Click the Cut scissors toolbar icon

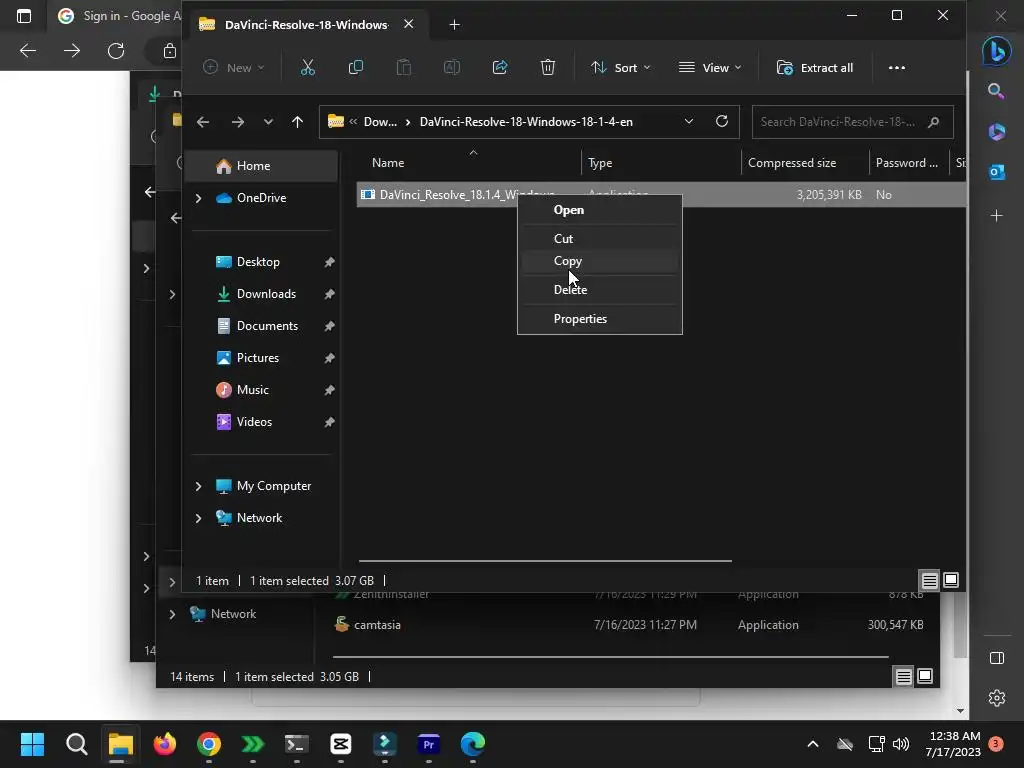pyautogui.click(x=308, y=67)
